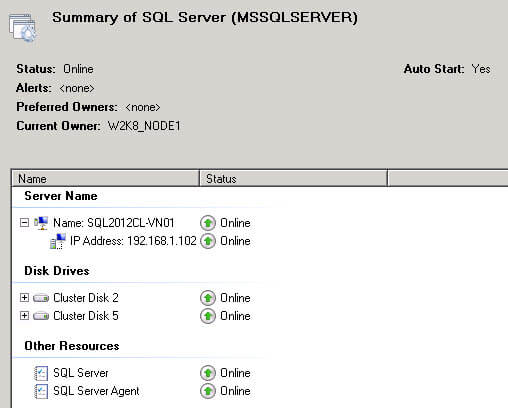Click the Summary of SQL Server (MSSQLSERVER) title
The image size is (508, 408).
205,17
